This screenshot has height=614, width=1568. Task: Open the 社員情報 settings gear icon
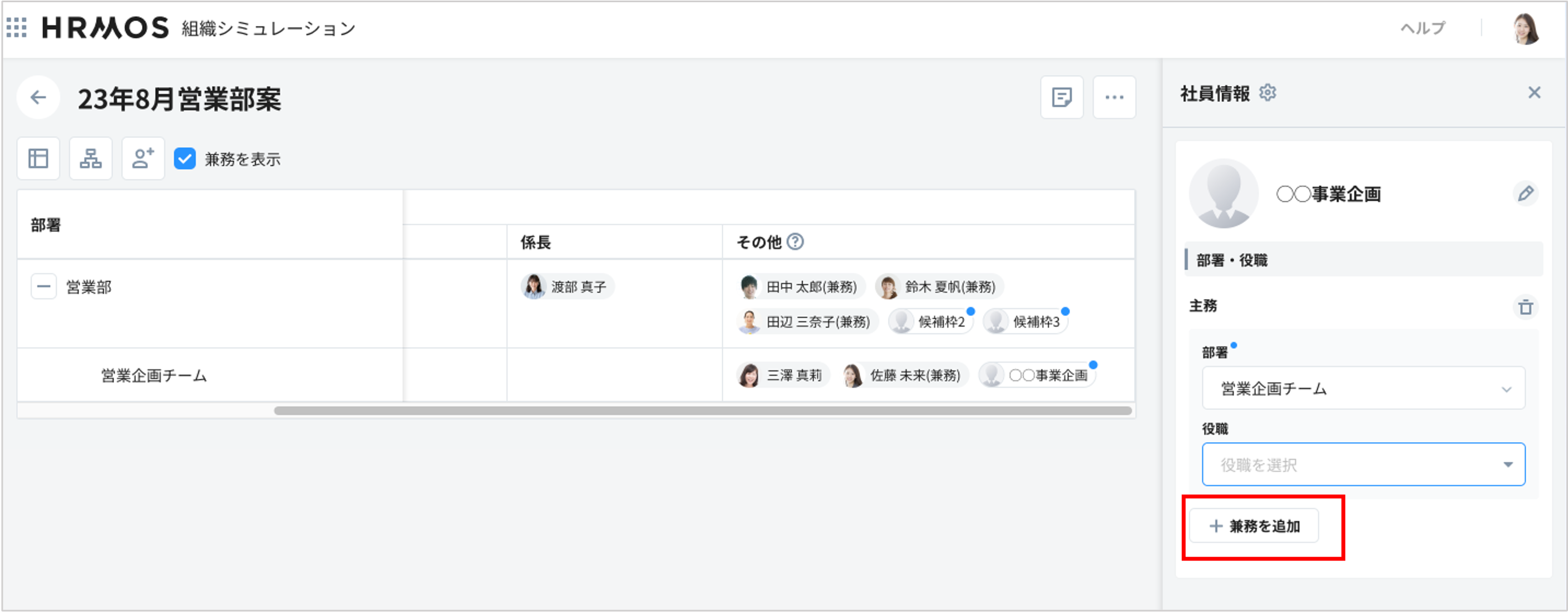coord(1269,92)
